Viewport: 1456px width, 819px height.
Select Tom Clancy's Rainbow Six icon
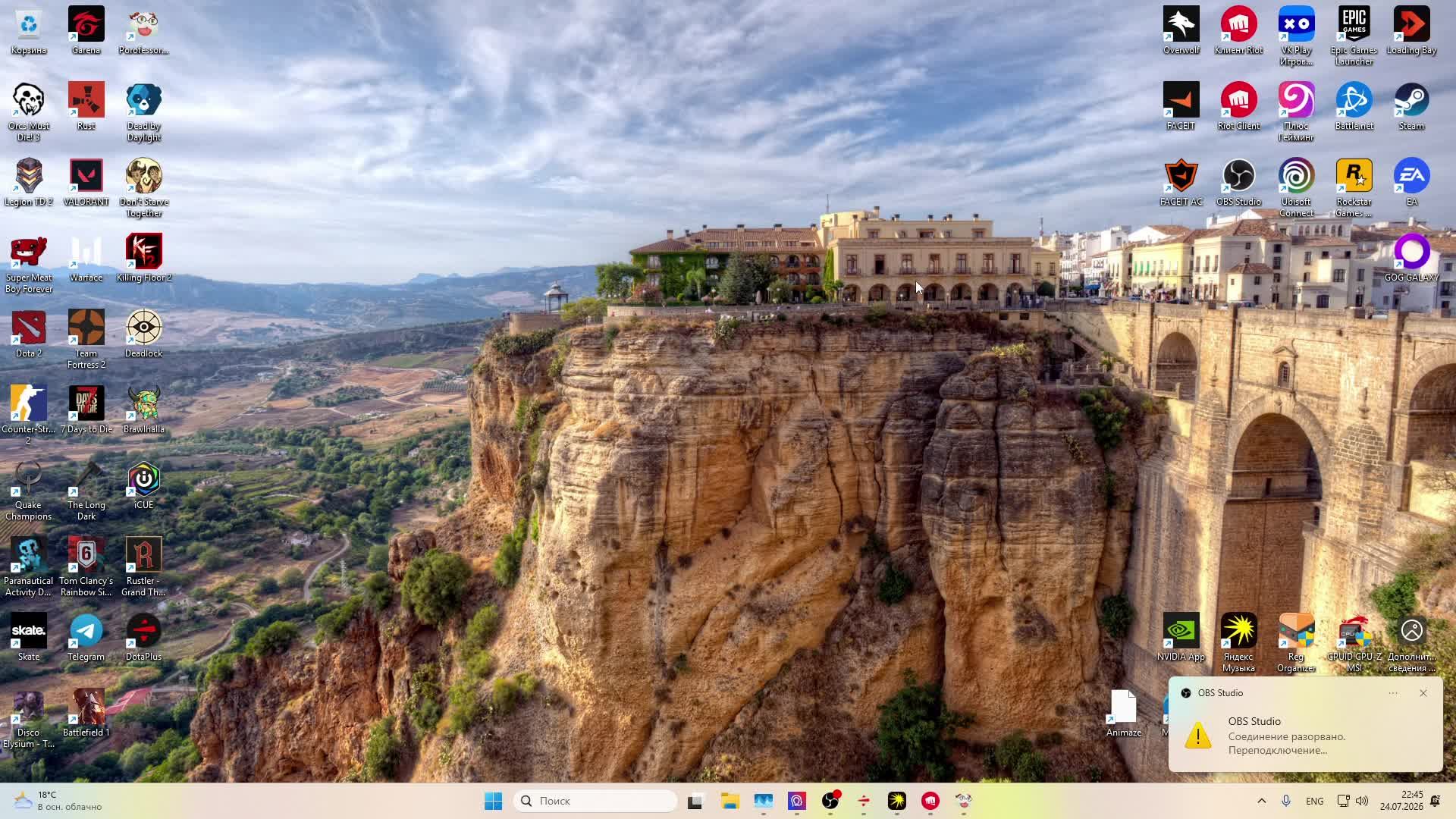pyautogui.click(x=86, y=567)
